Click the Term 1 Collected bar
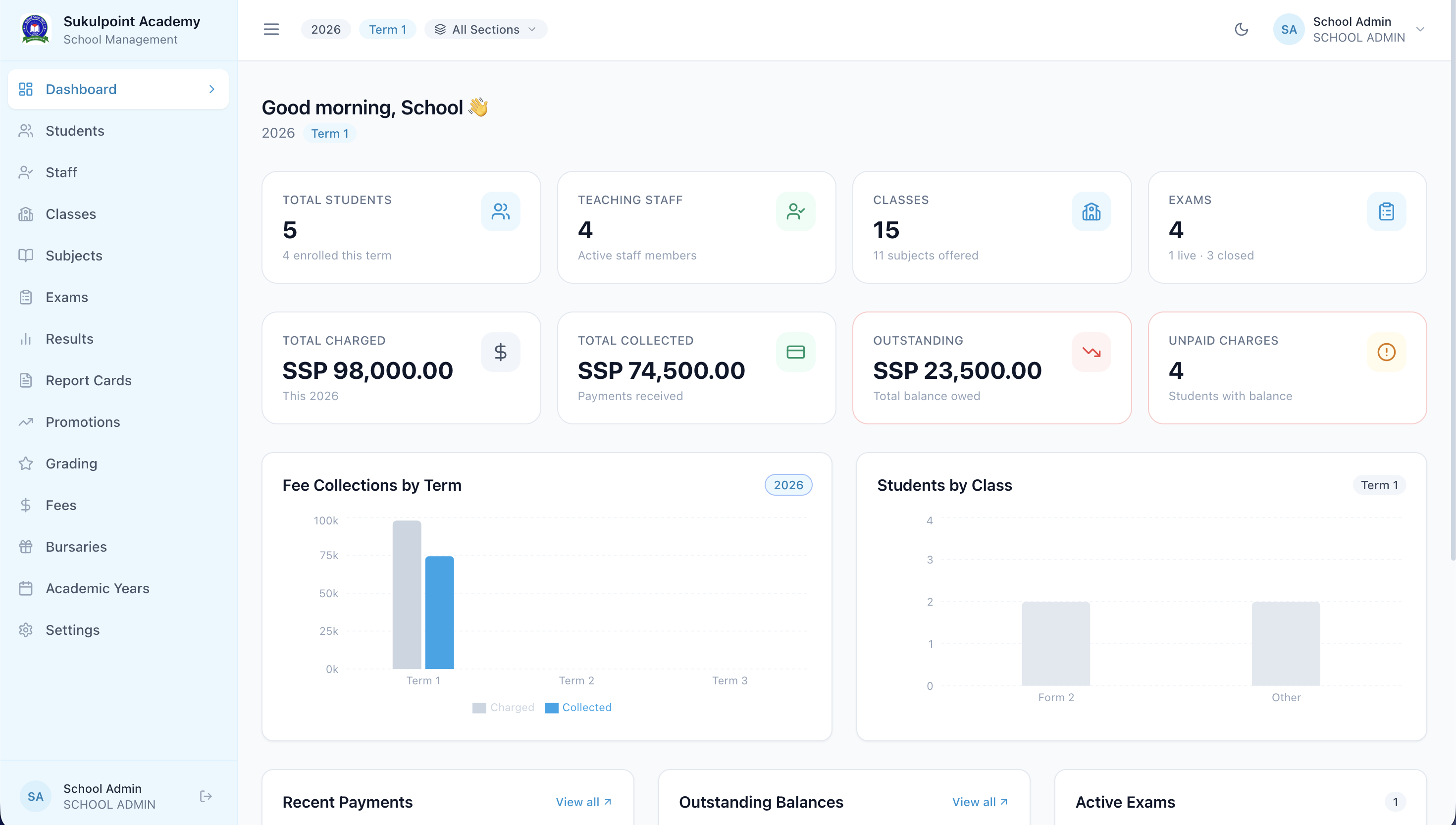 point(439,612)
